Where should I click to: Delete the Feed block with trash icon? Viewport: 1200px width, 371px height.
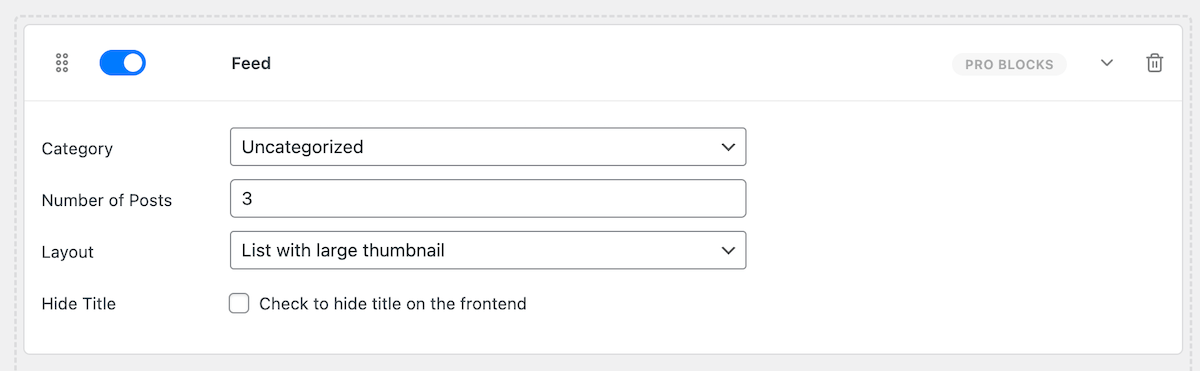click(1154, 63)
